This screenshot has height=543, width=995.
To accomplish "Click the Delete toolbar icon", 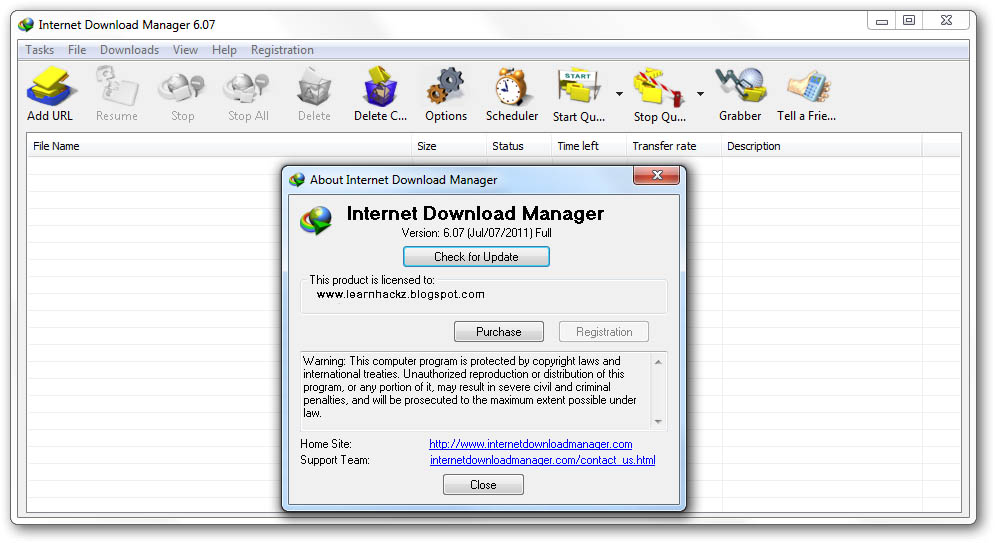I will (x=314, y=88).
